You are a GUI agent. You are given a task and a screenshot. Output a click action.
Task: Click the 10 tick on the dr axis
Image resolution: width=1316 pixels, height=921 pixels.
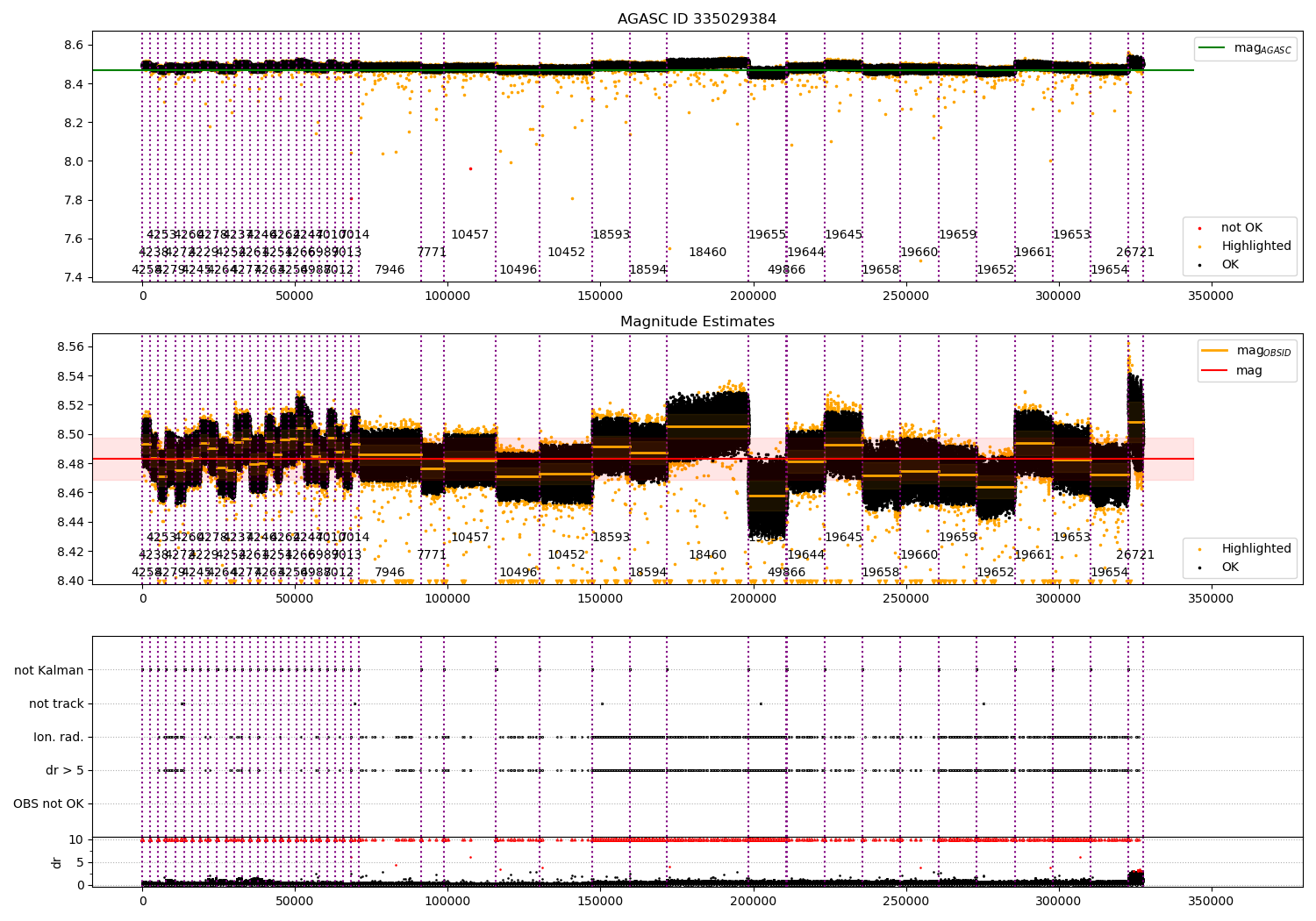tap(76, 839)
